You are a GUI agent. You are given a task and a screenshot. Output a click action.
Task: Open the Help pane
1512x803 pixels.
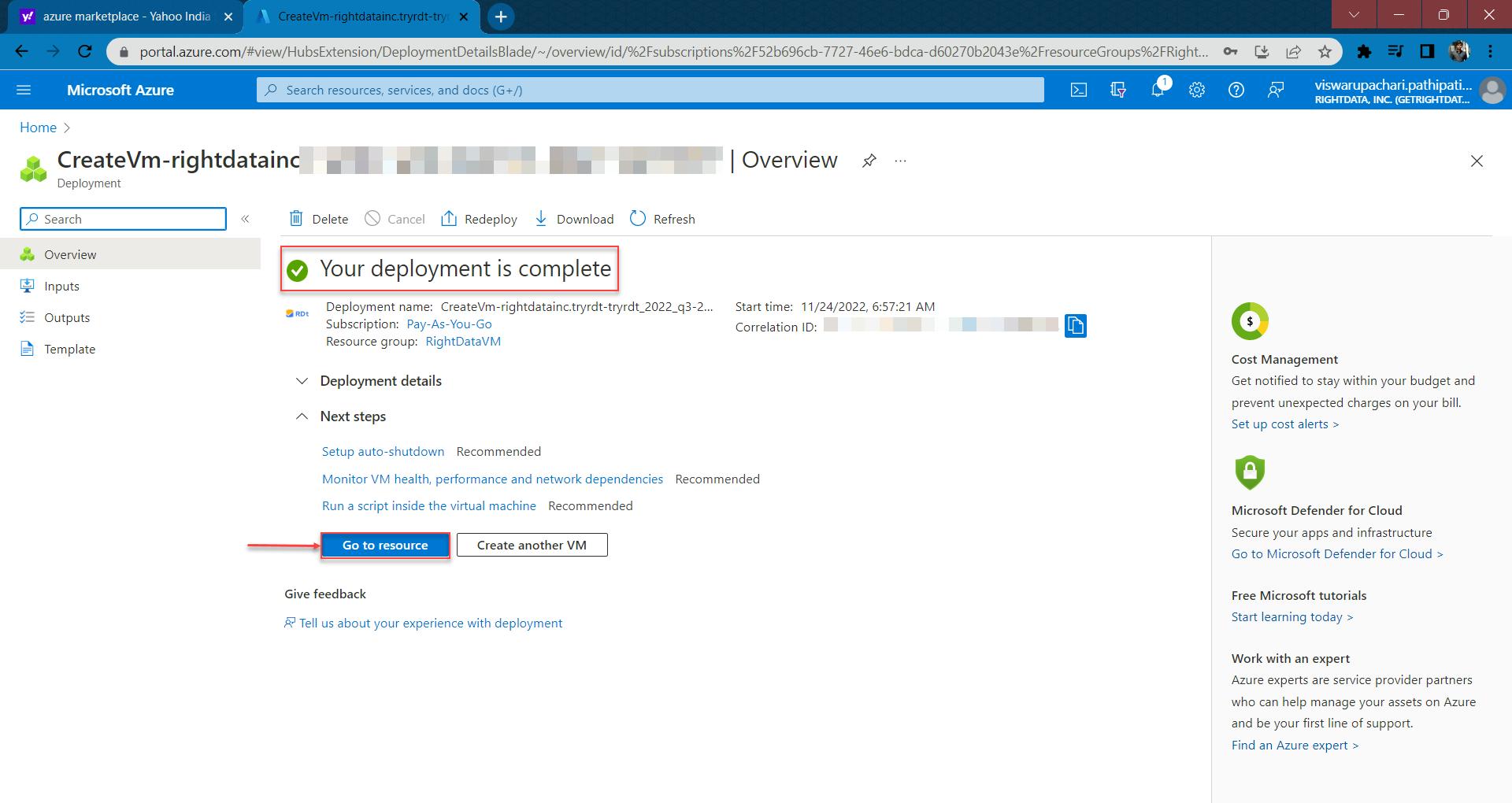tap(1236, 90)
